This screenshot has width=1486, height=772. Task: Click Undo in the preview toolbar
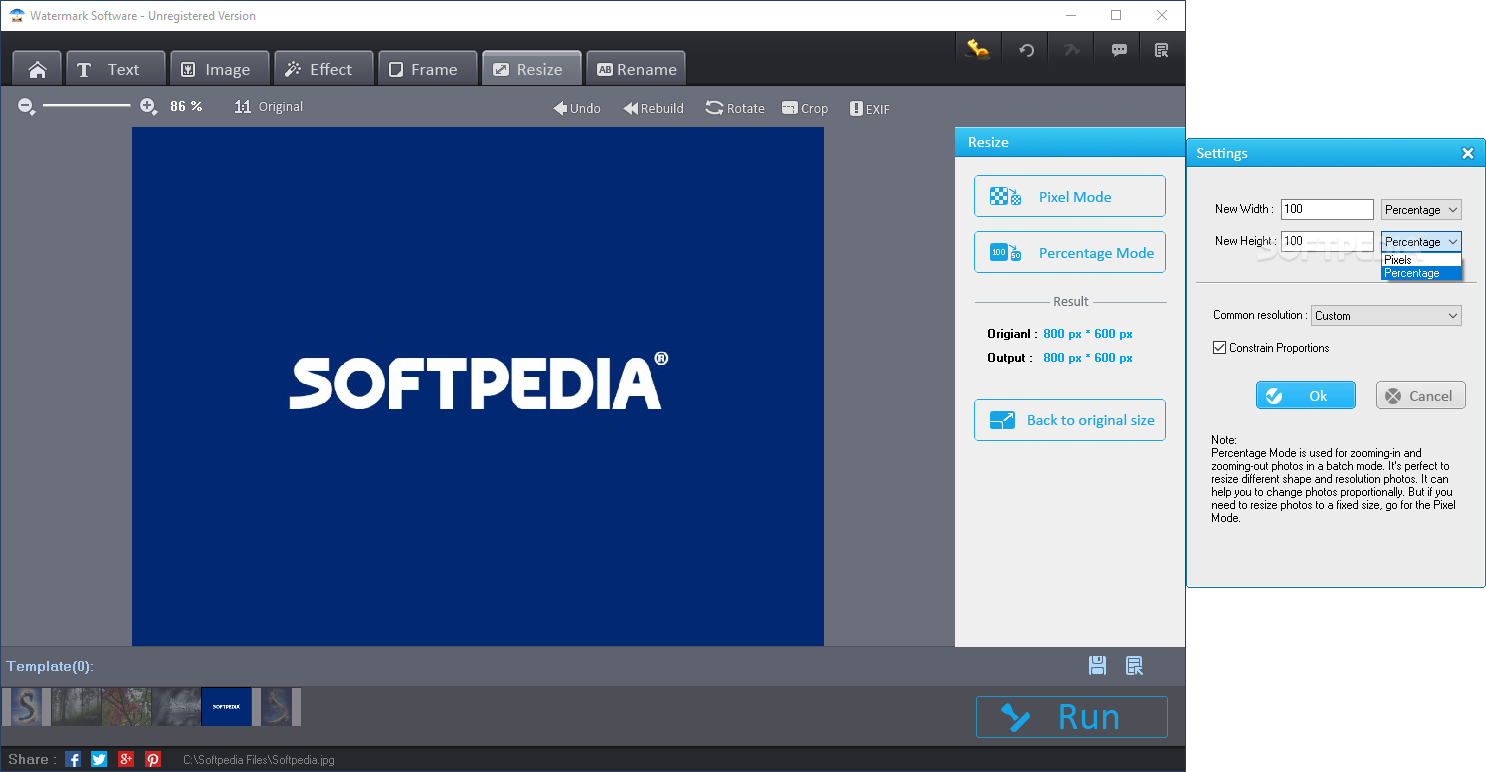(x=577, y=108)
